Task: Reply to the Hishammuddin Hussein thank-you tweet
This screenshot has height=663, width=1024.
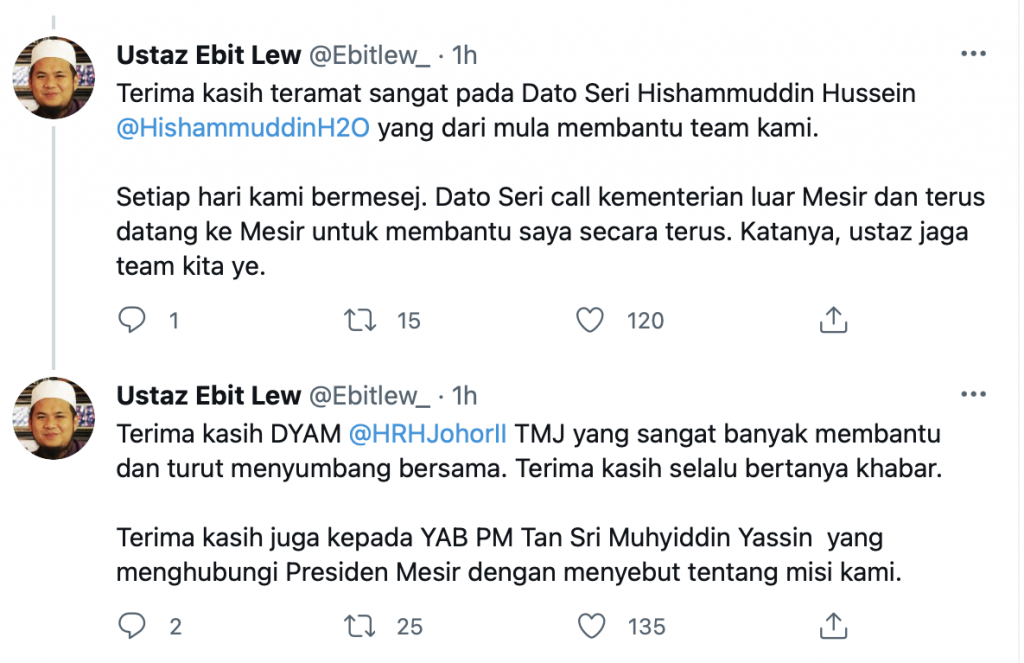Action: tap(132, 320)
